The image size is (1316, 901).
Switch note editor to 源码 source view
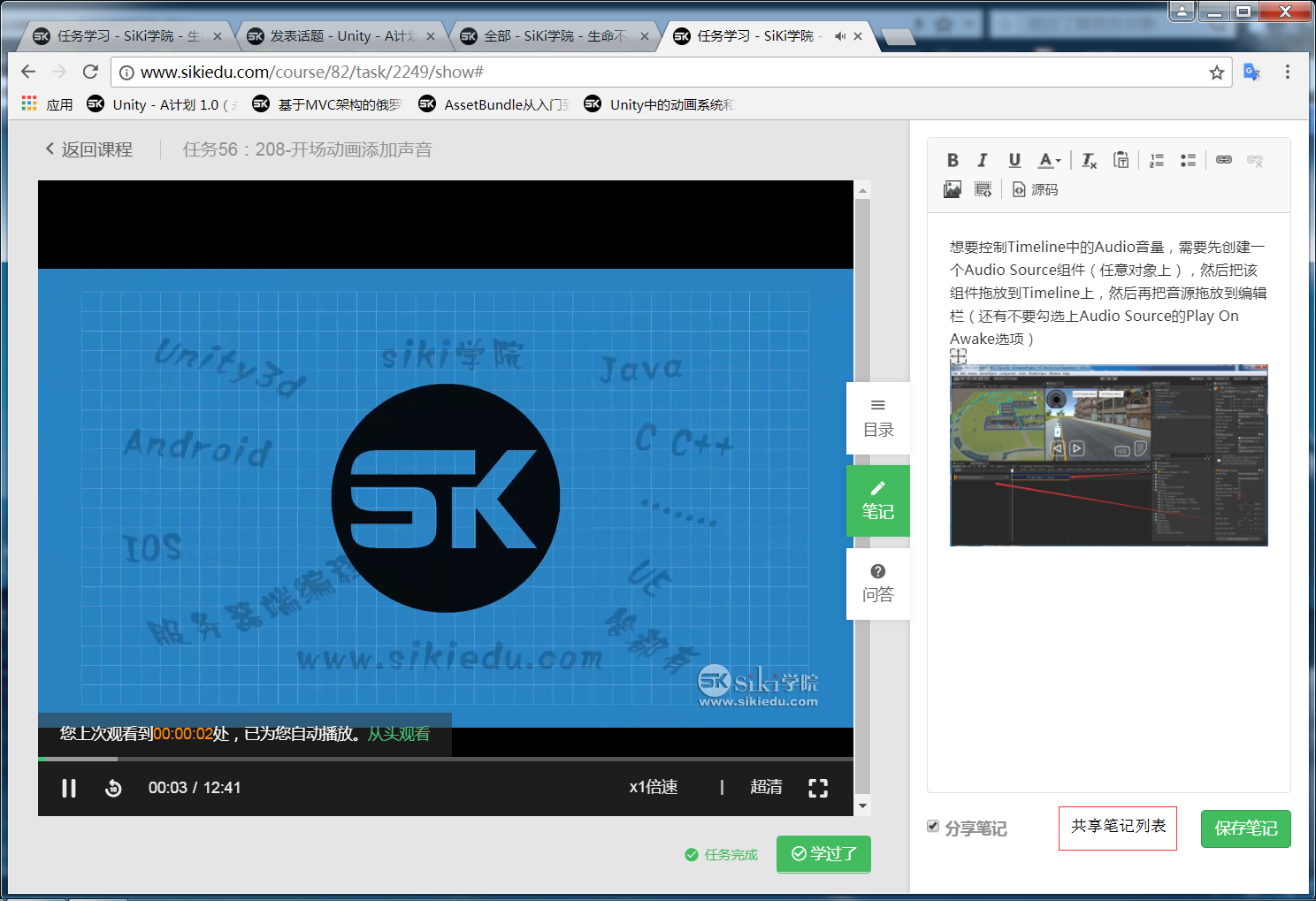(1036, 189)
